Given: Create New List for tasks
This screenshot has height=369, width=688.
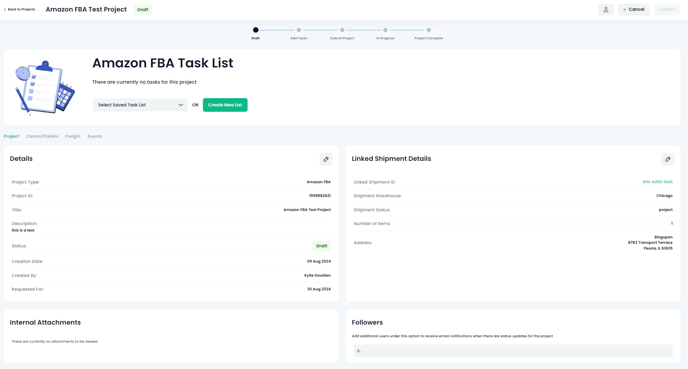Looking at the screenshot, I should coord(225,105).
